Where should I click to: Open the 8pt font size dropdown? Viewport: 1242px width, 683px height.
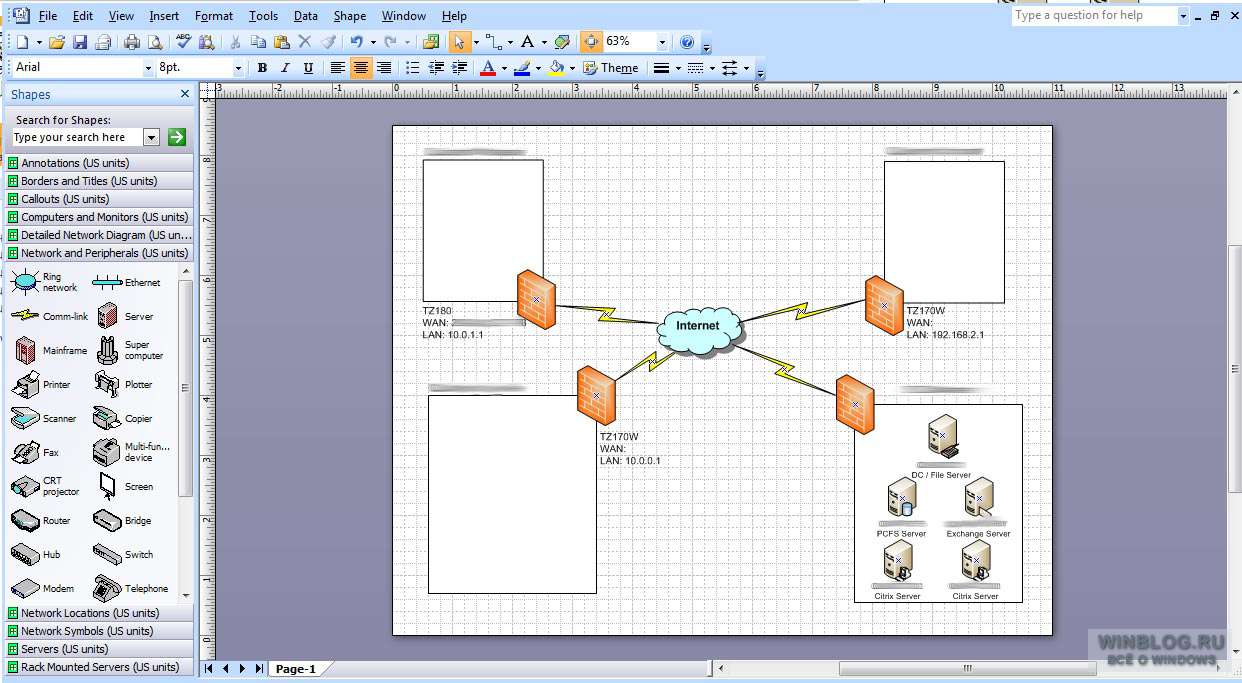coord(238,68)
